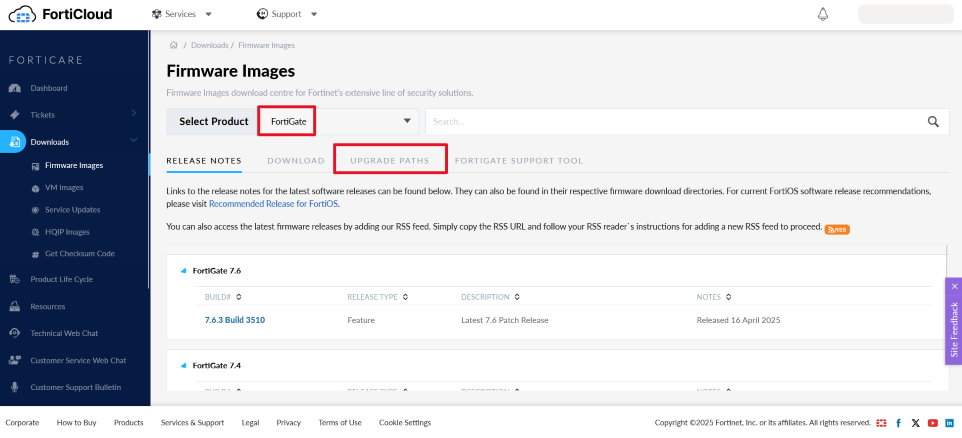
Task: Open the YouTube social icon
Action: (x=932, y=423)
